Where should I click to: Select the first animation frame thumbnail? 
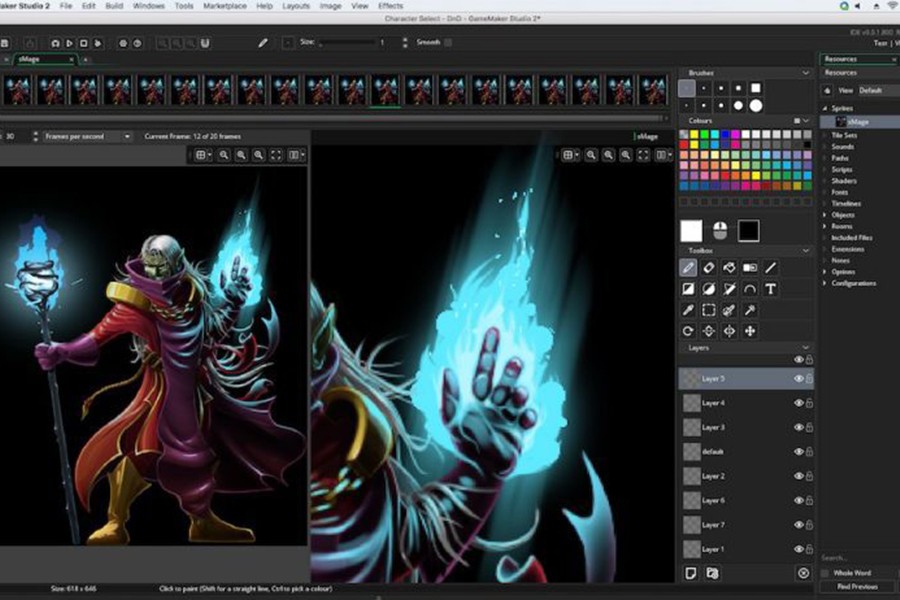pyautogui.click(x=18, y=90)
